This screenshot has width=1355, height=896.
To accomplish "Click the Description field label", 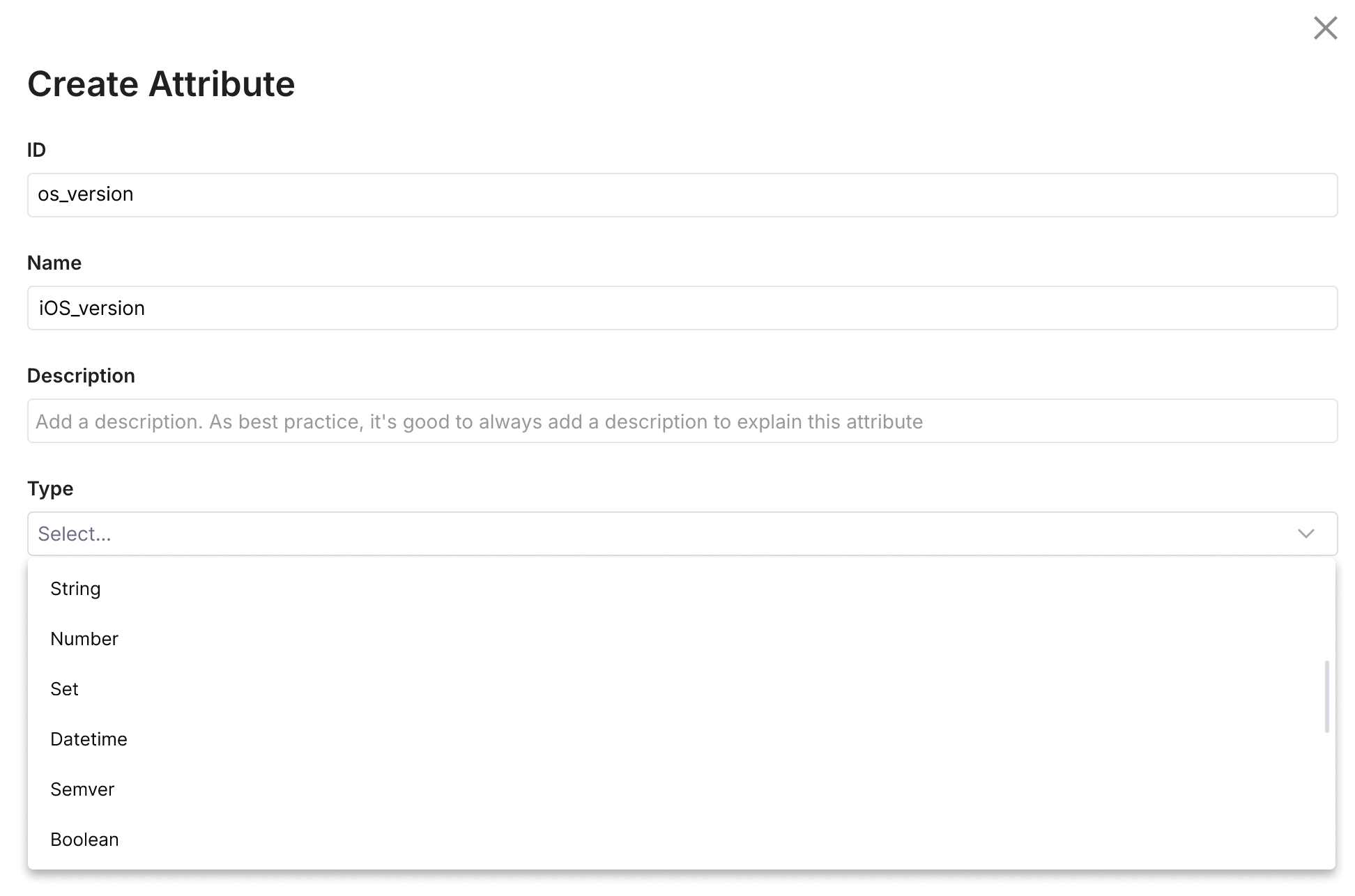I will coord(81,376).
